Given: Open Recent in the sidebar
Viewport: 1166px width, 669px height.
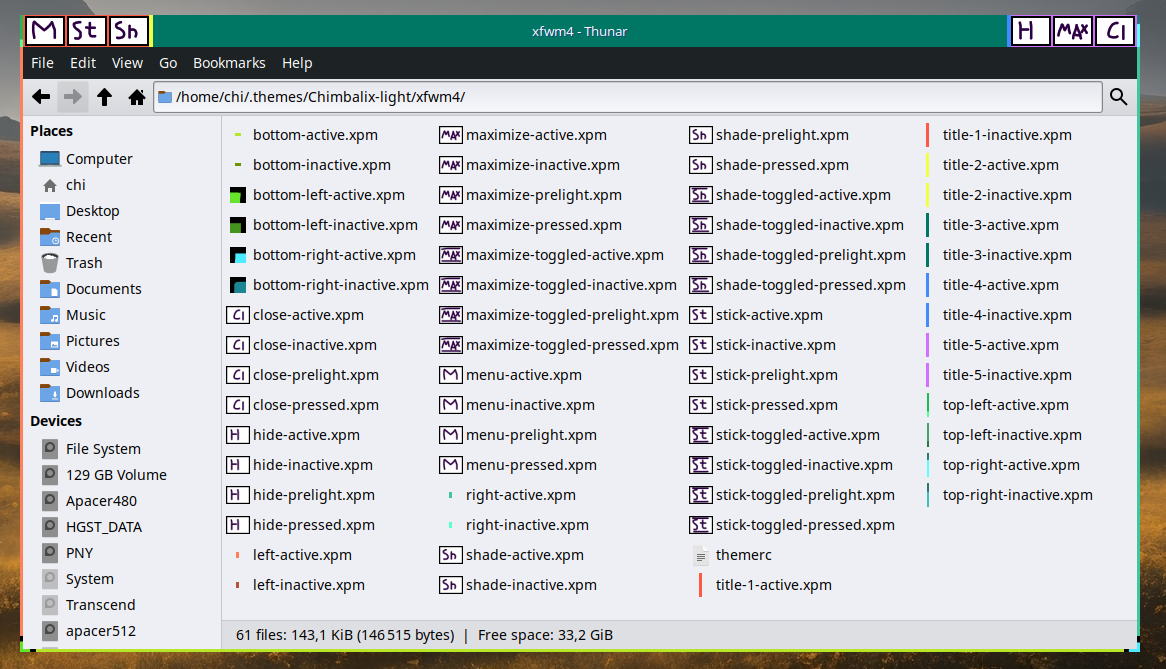Looking at the screenshot, I should [89, 237].
